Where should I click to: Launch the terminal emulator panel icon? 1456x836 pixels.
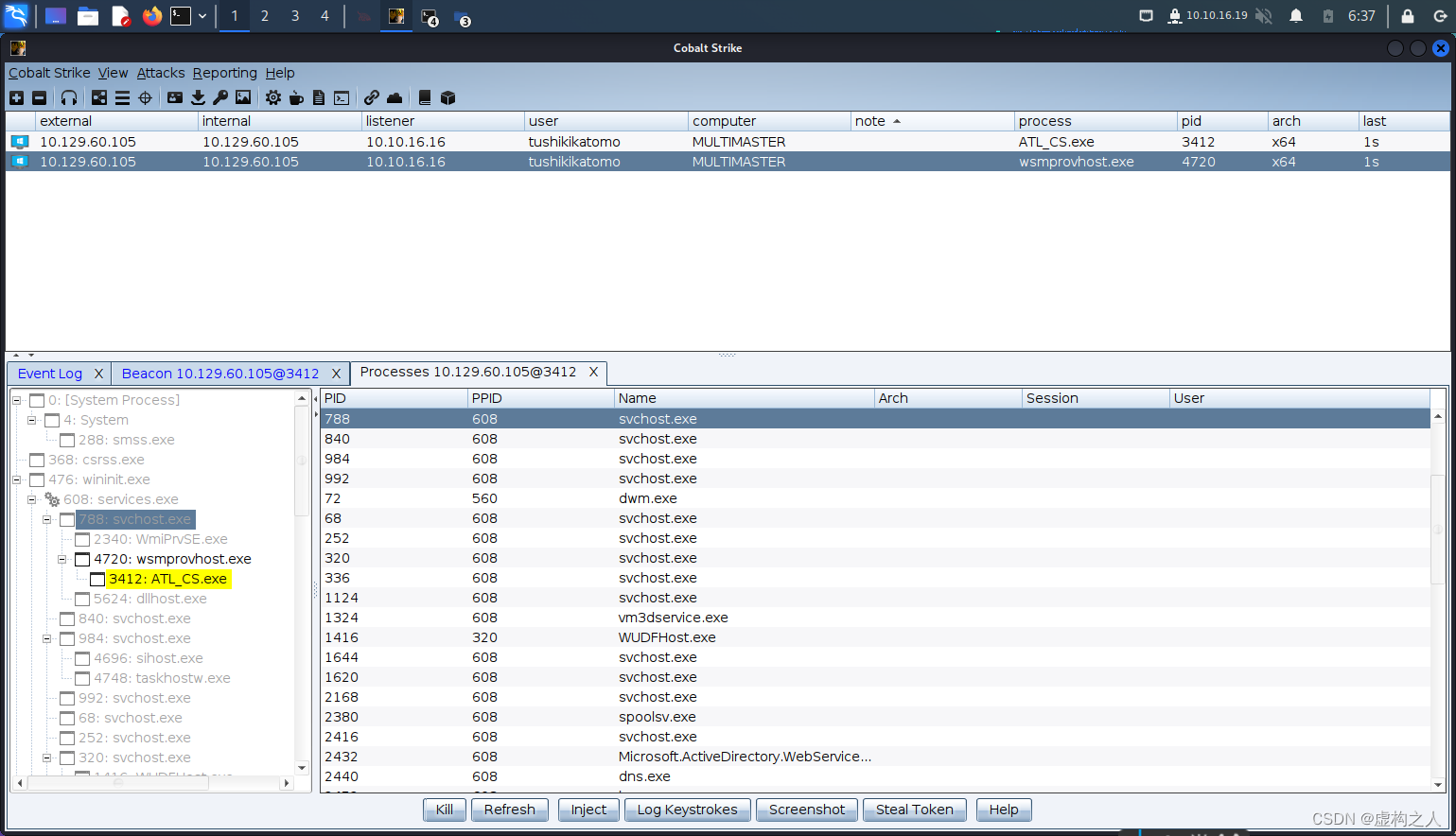pyautogui.click(x=181, y=16)
